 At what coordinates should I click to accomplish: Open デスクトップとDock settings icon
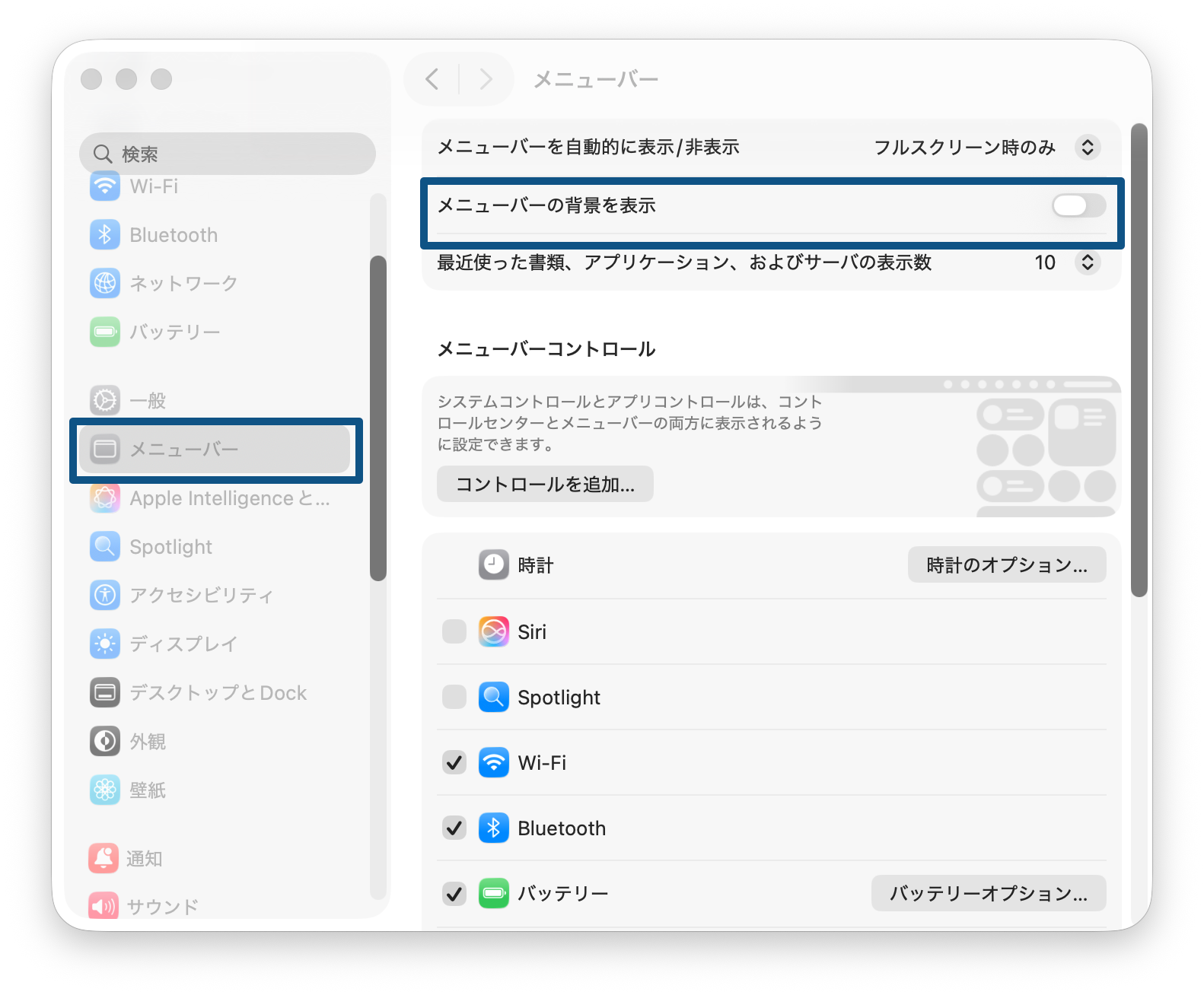coord(105,692)
